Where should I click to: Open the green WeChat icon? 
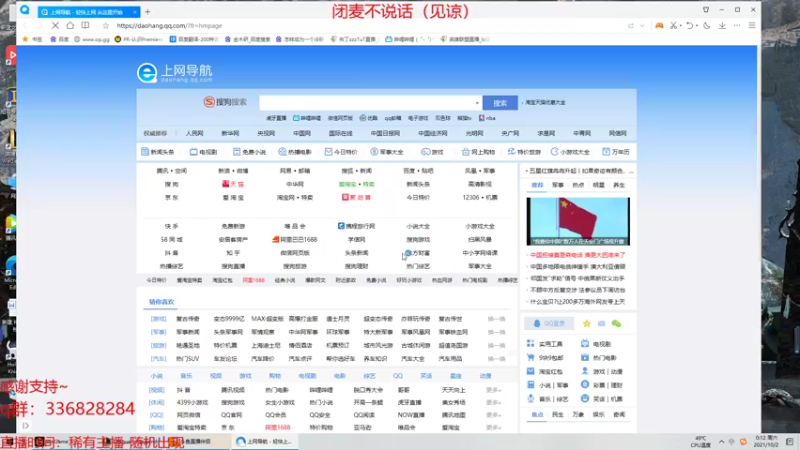pyautogui.click(x=616, y=323)
